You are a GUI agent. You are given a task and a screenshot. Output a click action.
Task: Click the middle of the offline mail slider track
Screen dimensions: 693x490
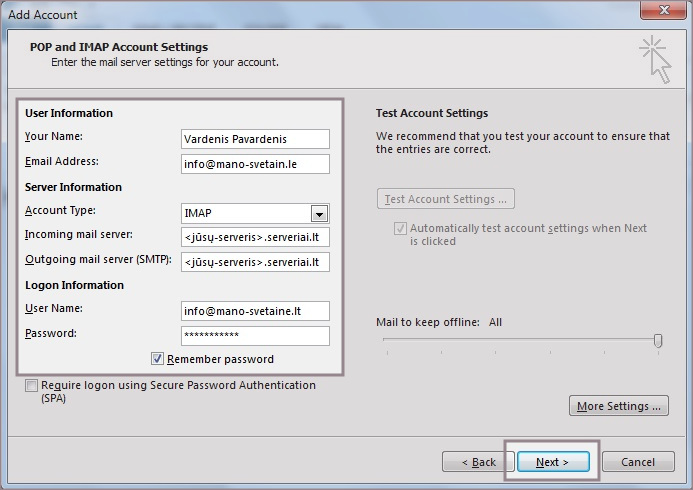[520, 341]
